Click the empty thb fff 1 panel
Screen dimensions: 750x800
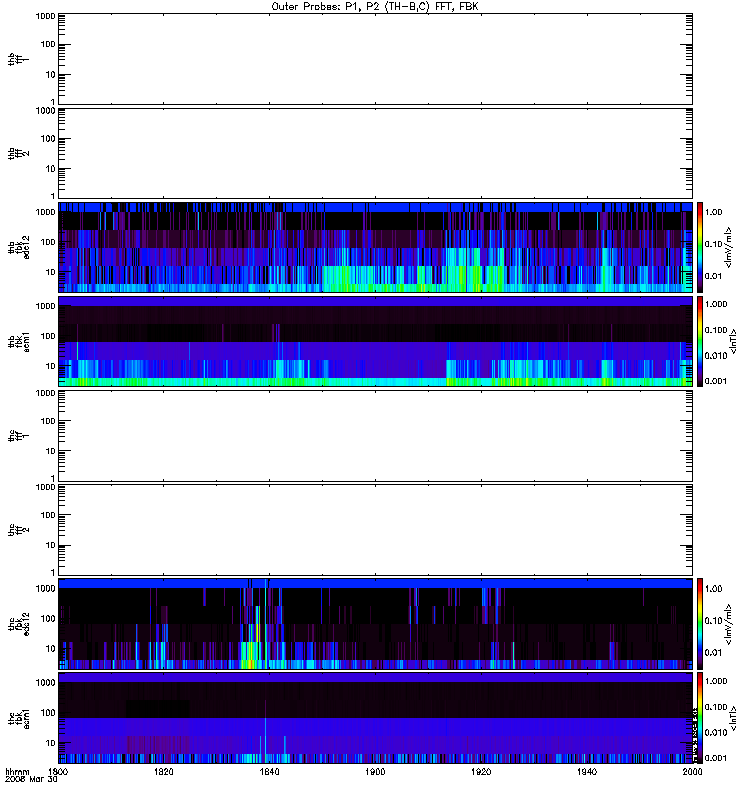coord(375,59)
